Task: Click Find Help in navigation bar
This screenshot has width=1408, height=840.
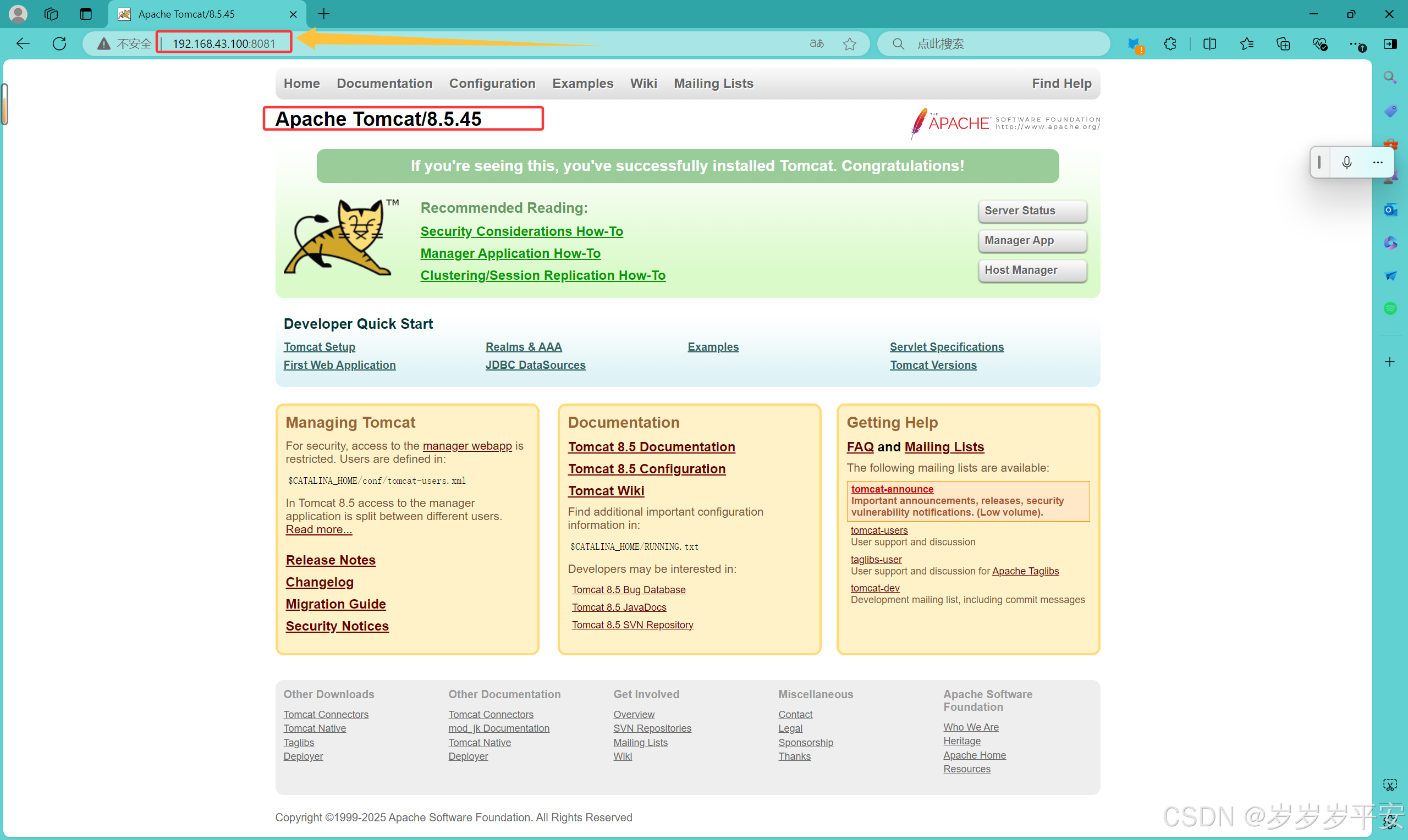Action: click(x=1061, y=84)
